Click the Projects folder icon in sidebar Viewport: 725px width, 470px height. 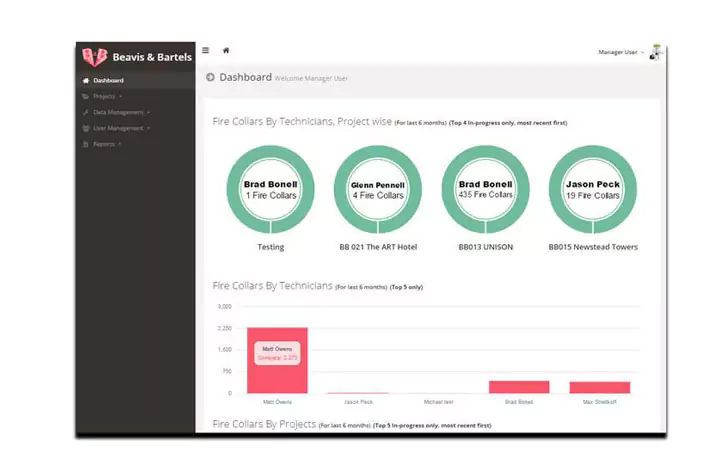(85, 97)
